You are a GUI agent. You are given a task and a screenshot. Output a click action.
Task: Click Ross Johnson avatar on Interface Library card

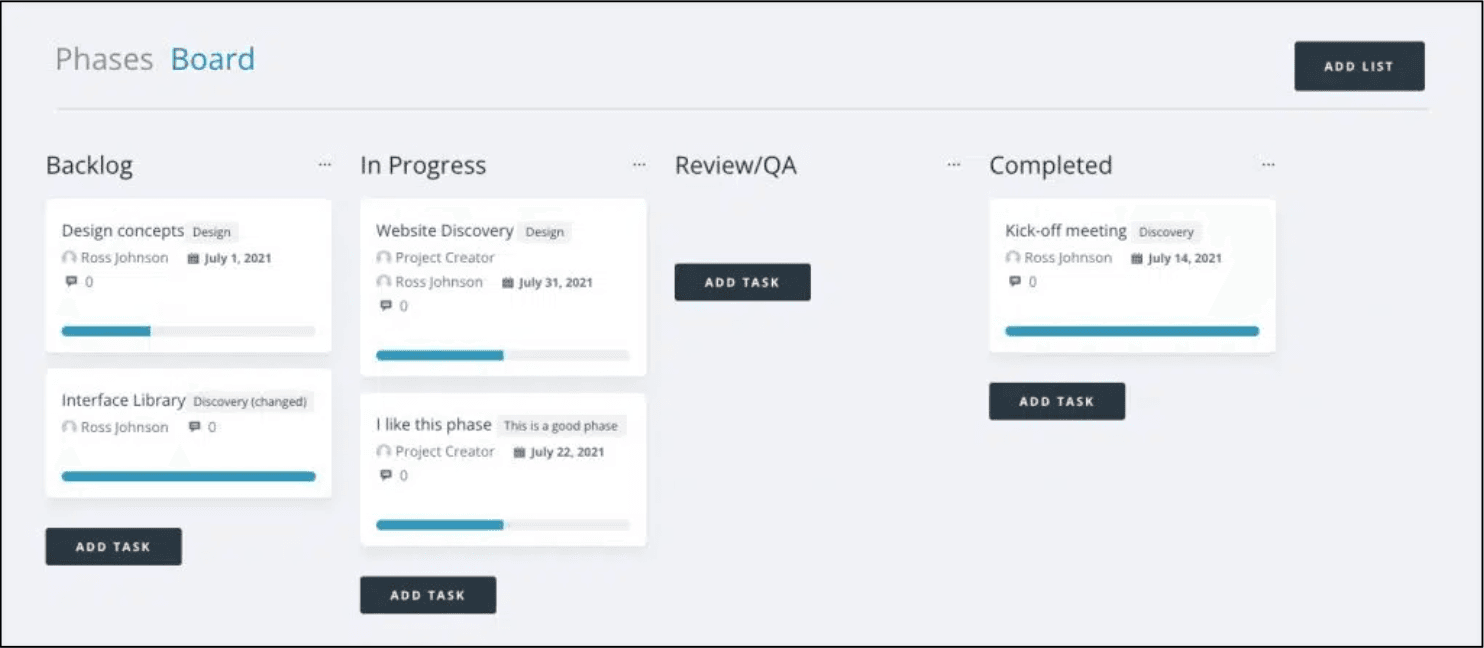tap(69, 427)
